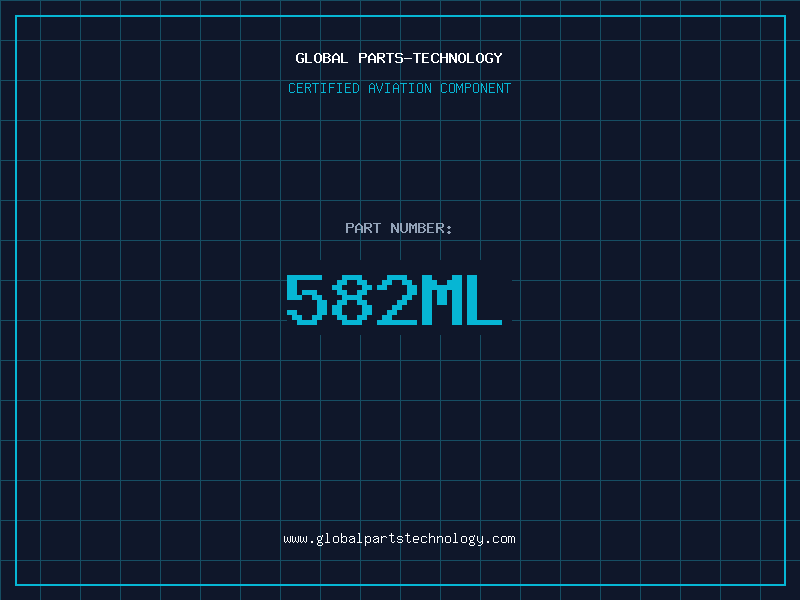Select the 582ML part number
800x600 pixels.
[394, 299]
